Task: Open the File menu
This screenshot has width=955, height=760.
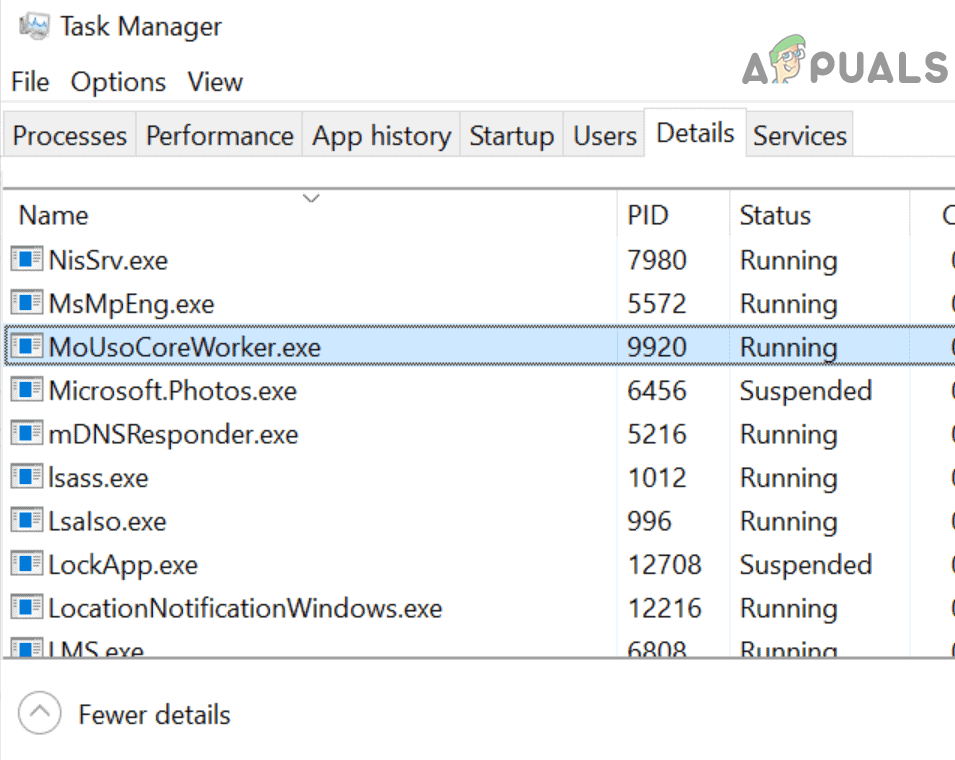Action: point(30,82)
